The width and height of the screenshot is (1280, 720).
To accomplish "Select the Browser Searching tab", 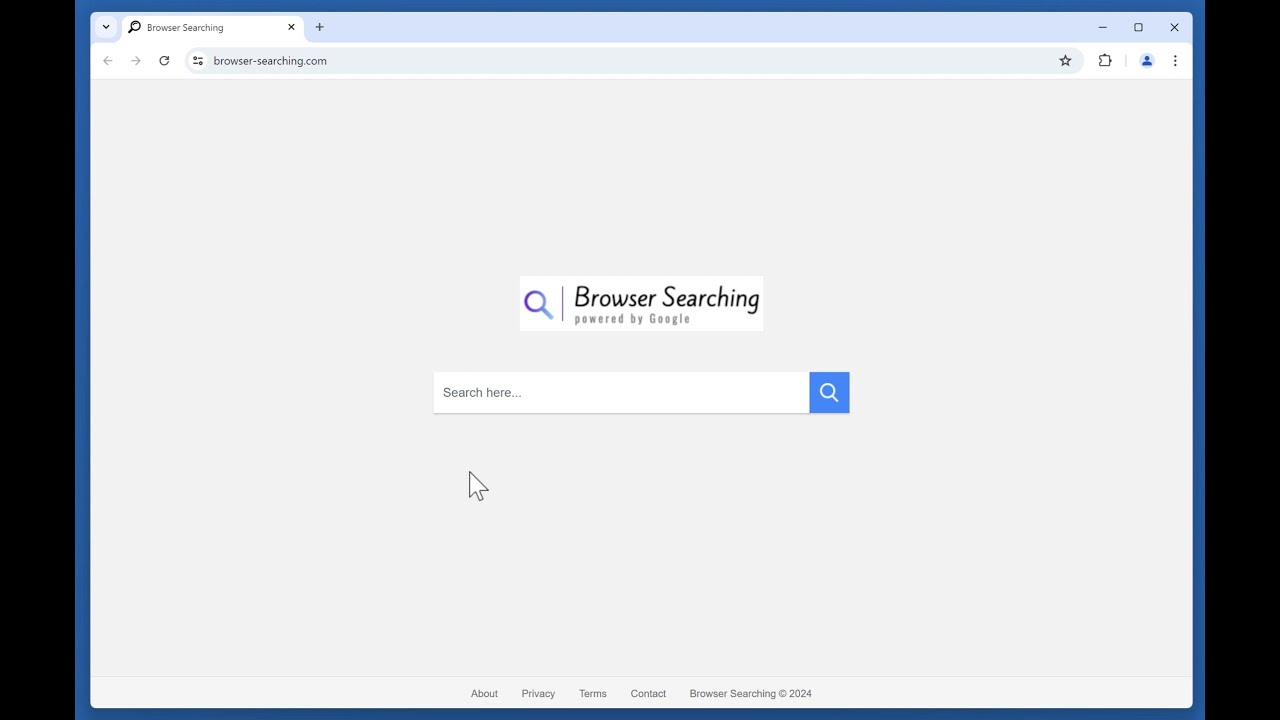I will click(x=212, y=28).
